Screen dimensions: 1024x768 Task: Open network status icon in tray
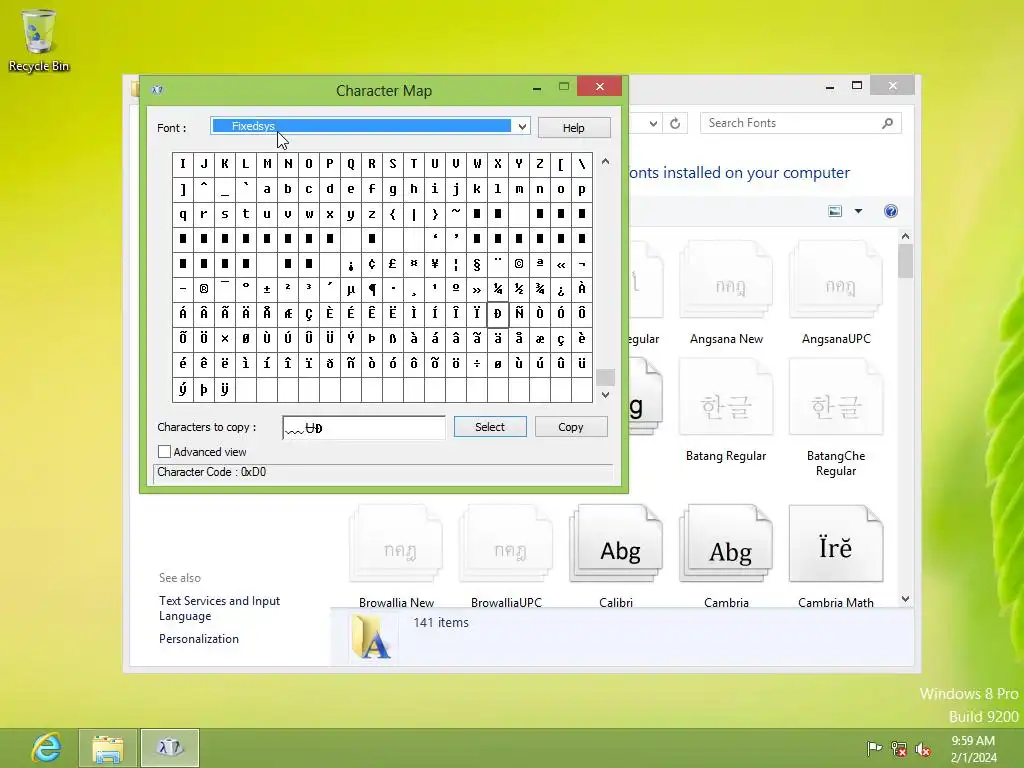899,748
